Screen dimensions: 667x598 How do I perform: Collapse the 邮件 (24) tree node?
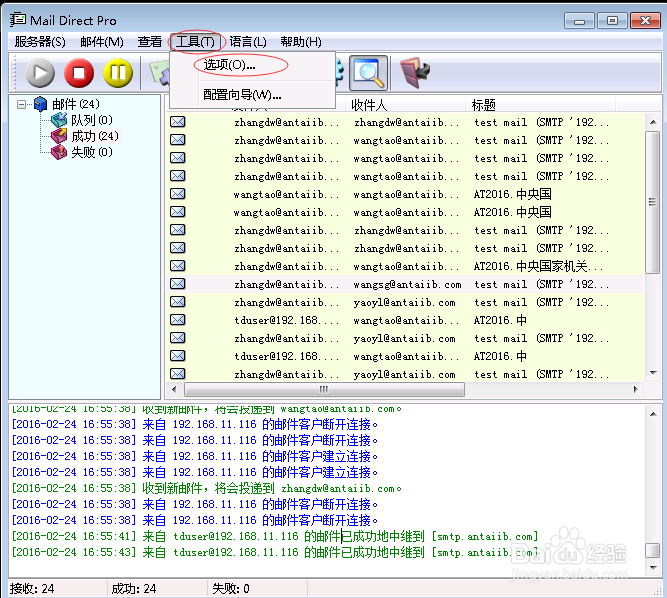tap(21, 104)
